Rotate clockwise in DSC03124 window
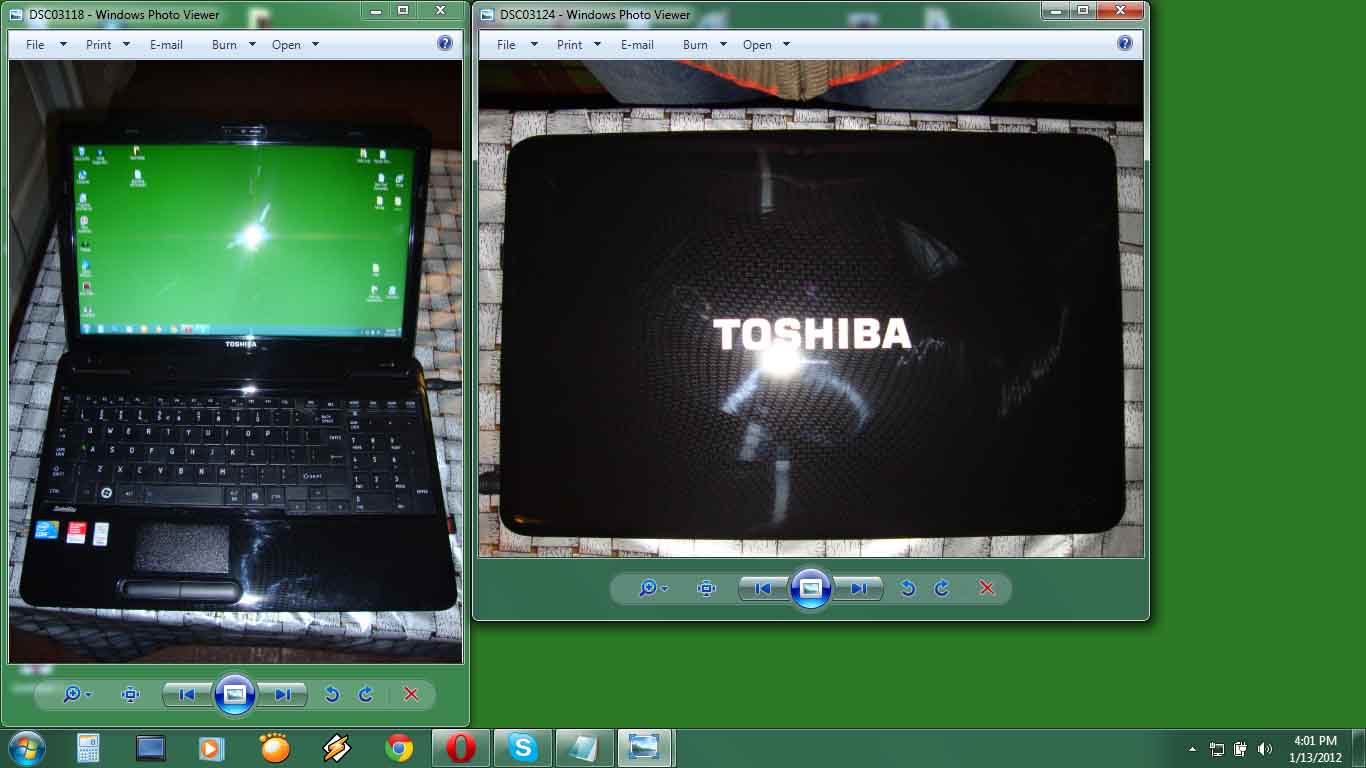The width and height of the screenshot is (1366, 768). click(x=942, y=588)
